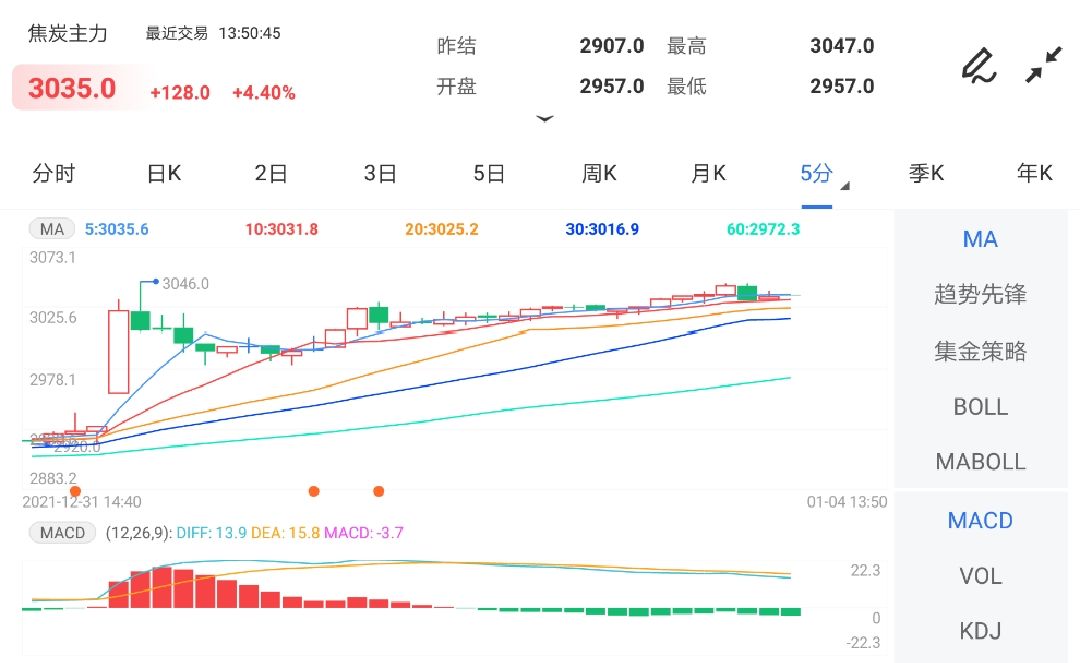Click the 最高 value 3047.0

click(842, 46)
